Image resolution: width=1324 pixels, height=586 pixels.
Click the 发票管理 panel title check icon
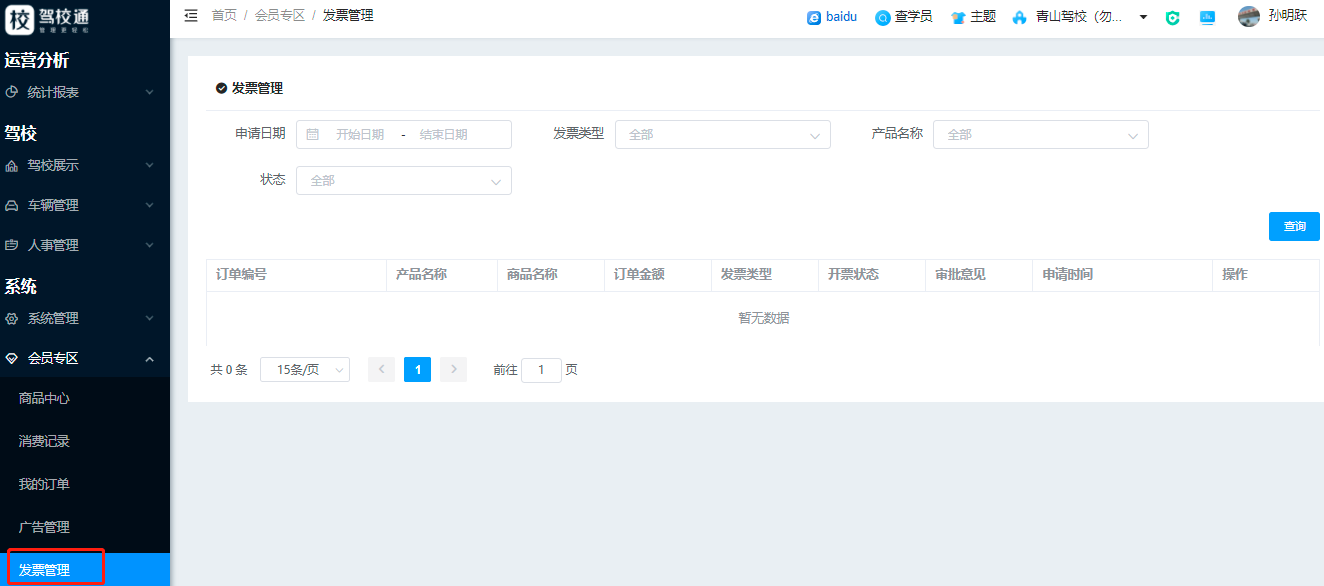point(221,88)
